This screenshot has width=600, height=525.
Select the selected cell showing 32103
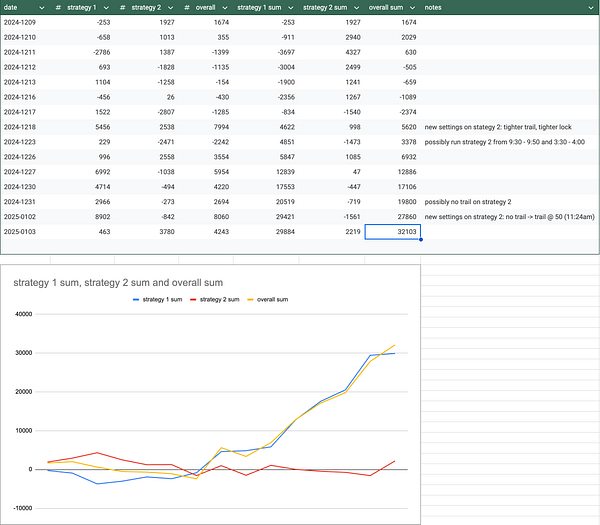point(393,232)
